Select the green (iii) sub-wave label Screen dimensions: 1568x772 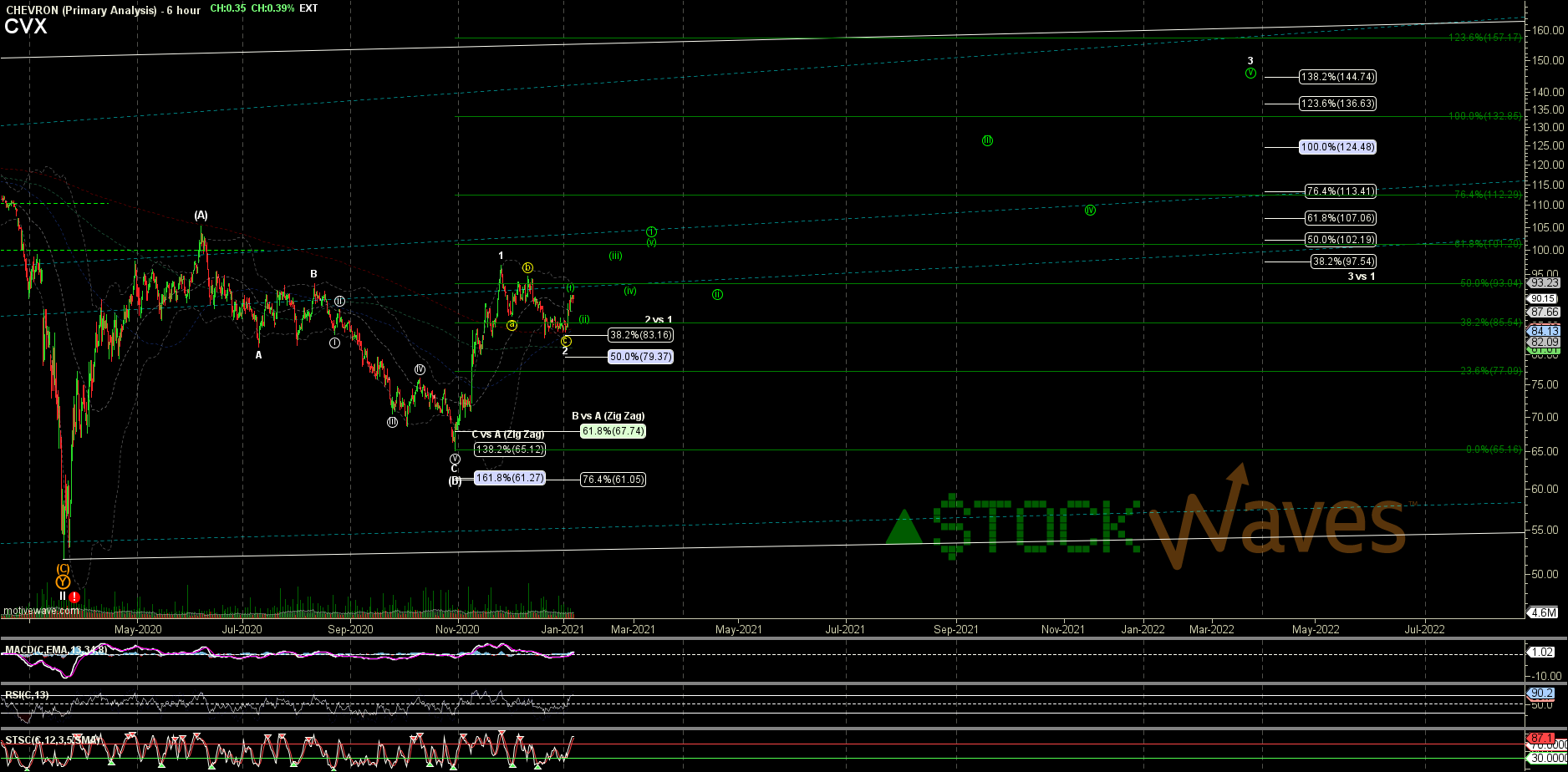[615, 256]
